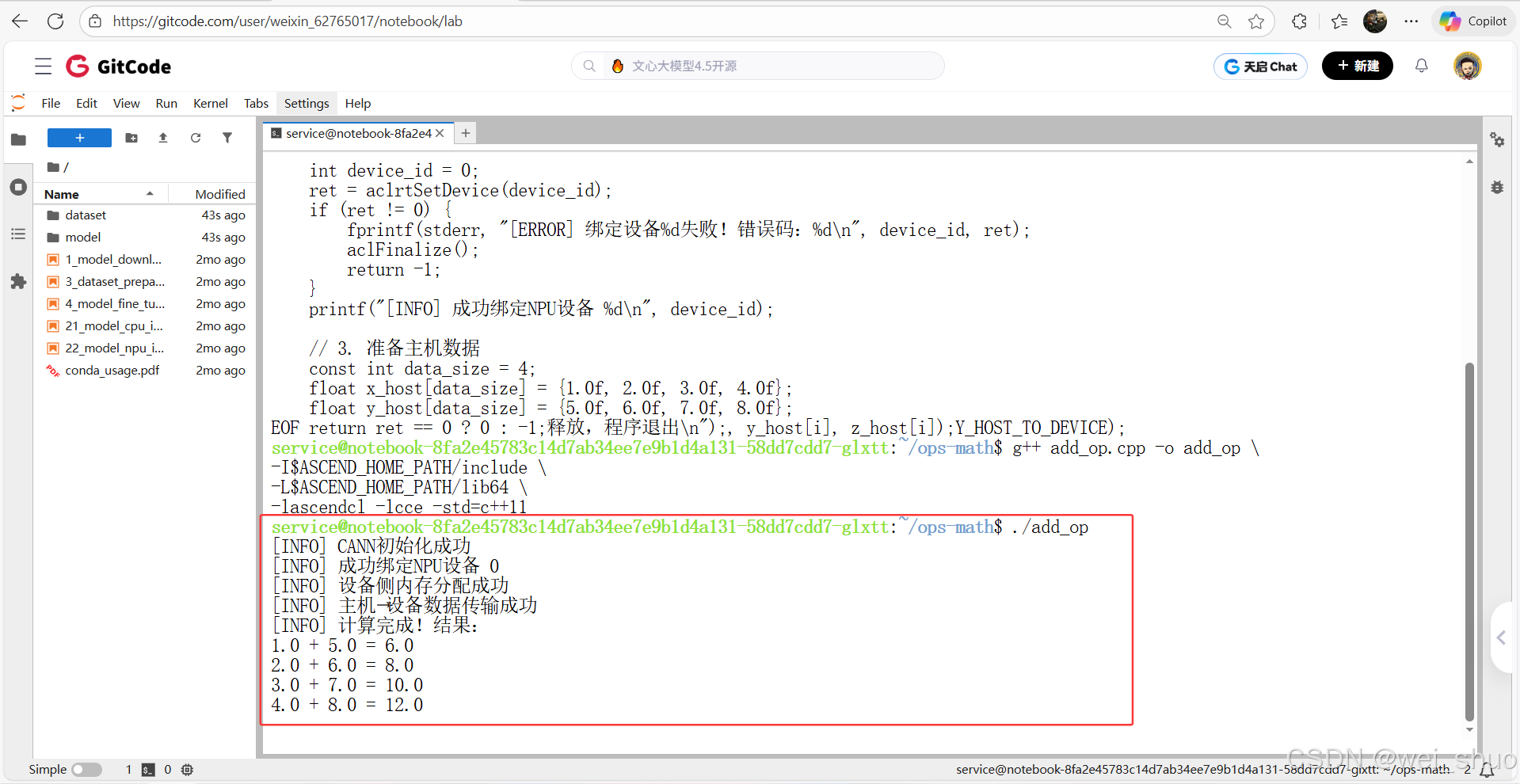The height and width of the screenshot is (784, 1520).
Task: Open browser extensions puzzle icon
Action: pos(1299,21)
